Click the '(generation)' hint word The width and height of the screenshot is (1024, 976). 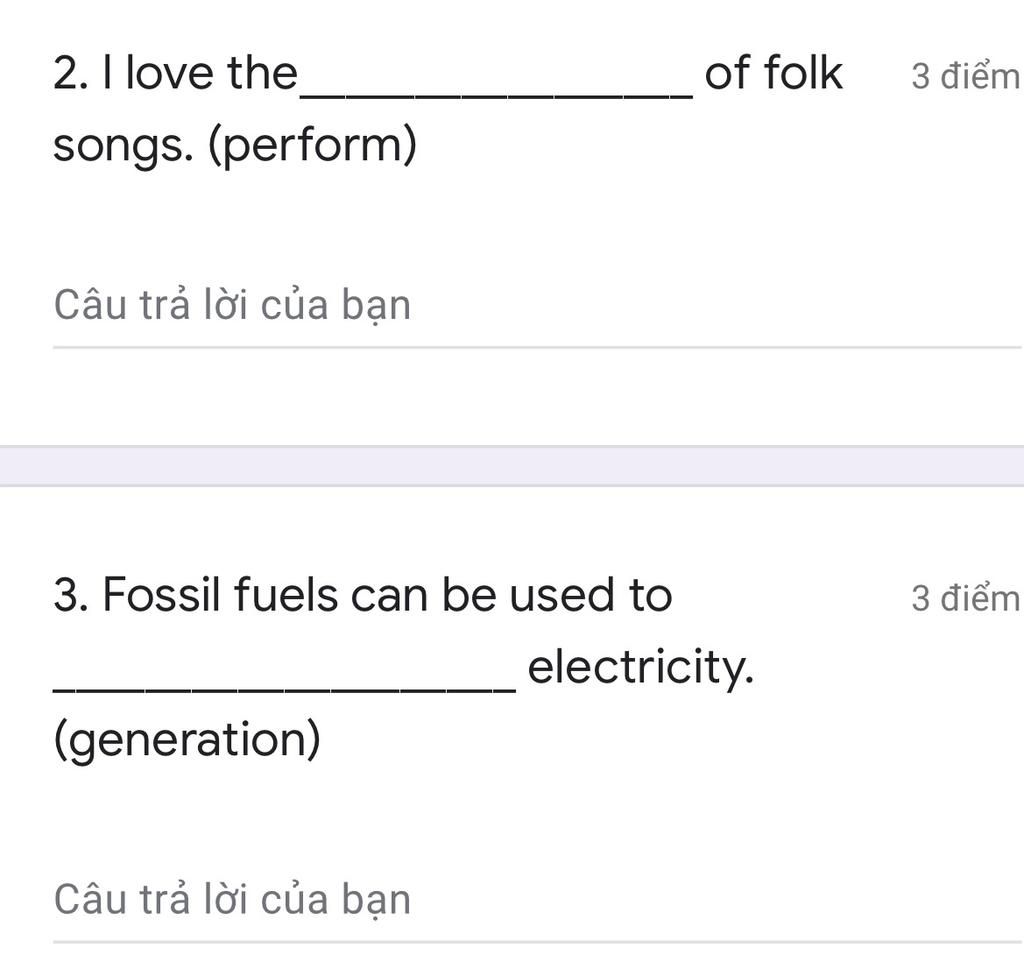(x=187, y=740)
